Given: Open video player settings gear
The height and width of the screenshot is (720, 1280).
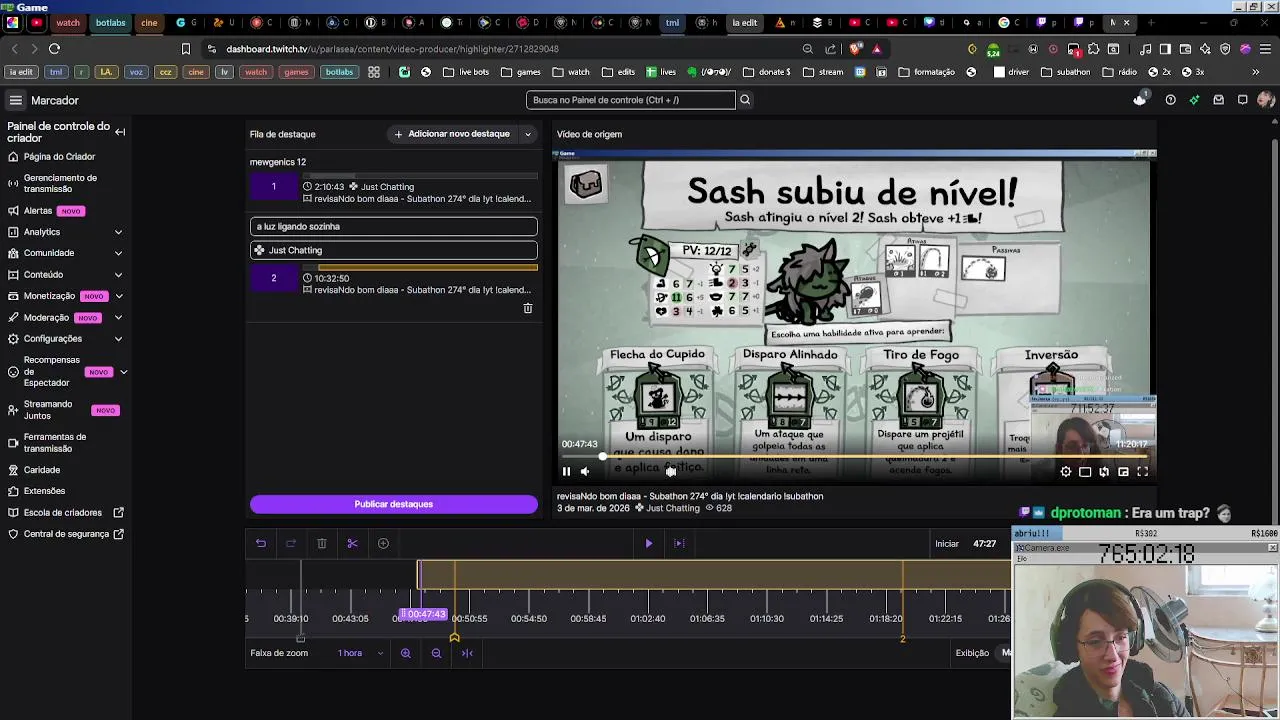Looking at the screenshot, I should coord(1066,472).
